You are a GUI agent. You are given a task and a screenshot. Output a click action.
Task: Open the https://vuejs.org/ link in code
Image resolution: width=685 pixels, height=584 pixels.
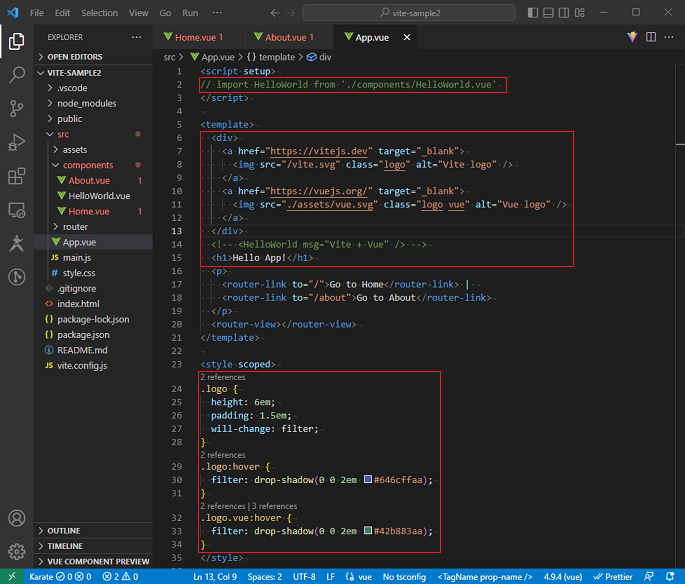318,191
